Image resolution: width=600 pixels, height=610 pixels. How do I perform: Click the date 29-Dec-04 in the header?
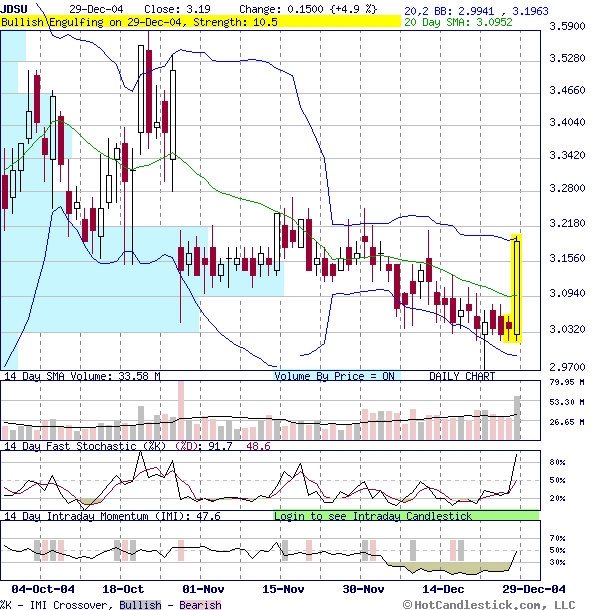point(96,9)
